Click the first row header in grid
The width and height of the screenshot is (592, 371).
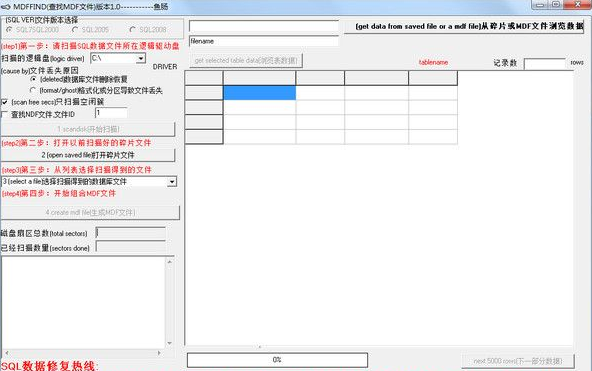coord(204,93)
